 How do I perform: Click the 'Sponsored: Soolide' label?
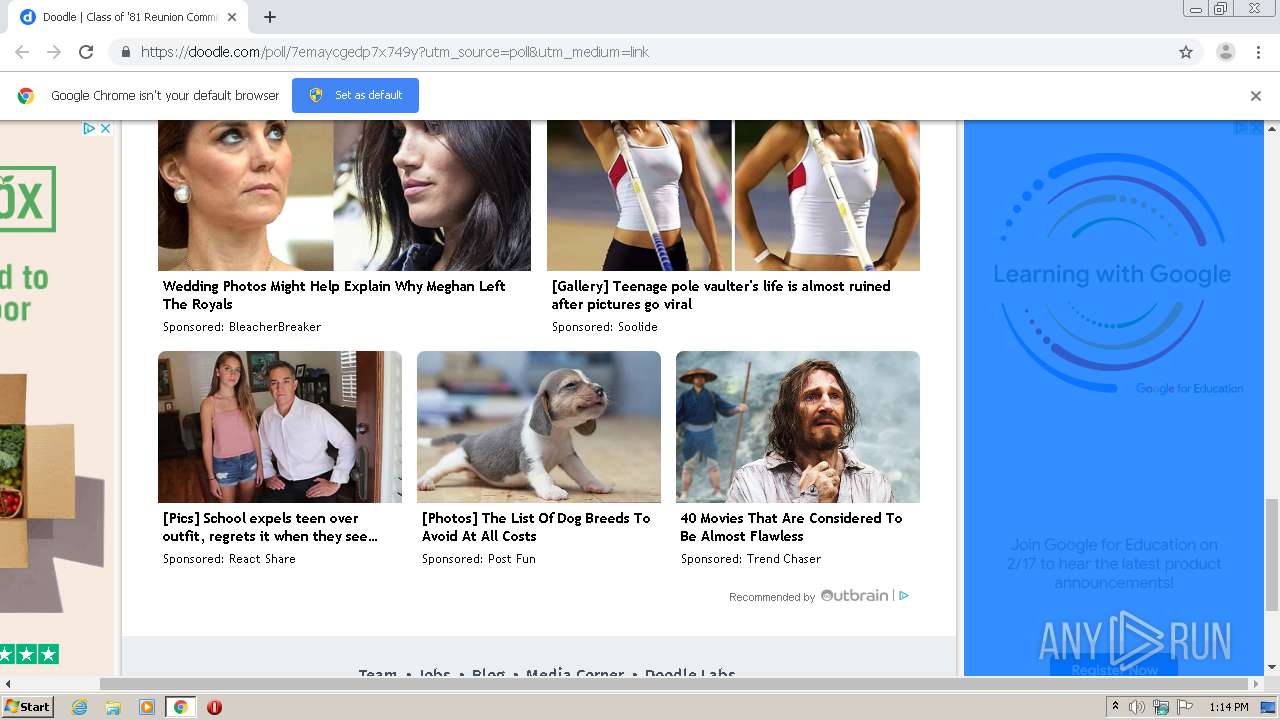(x=605, y=327)
